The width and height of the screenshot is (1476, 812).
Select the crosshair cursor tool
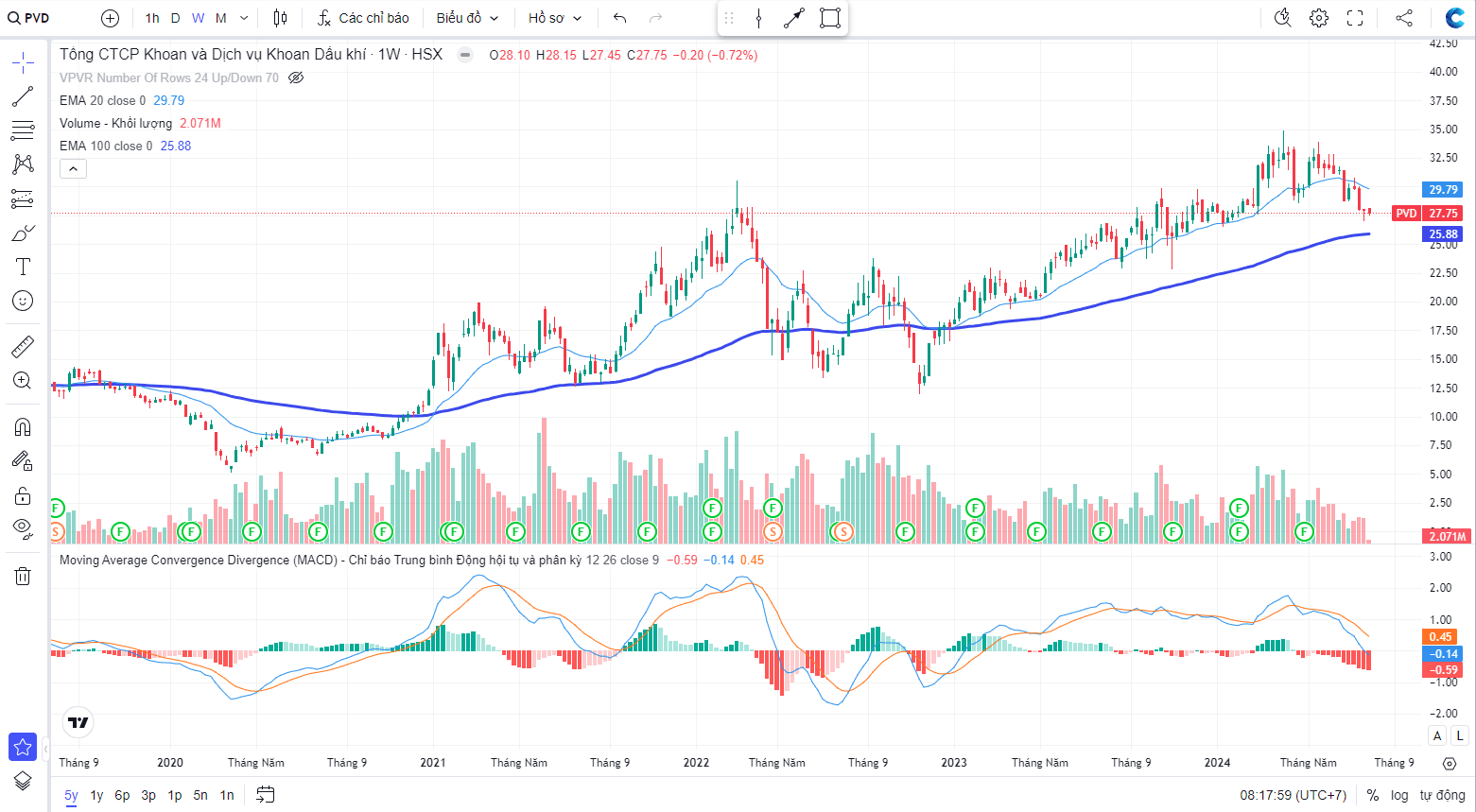[23, 63]
